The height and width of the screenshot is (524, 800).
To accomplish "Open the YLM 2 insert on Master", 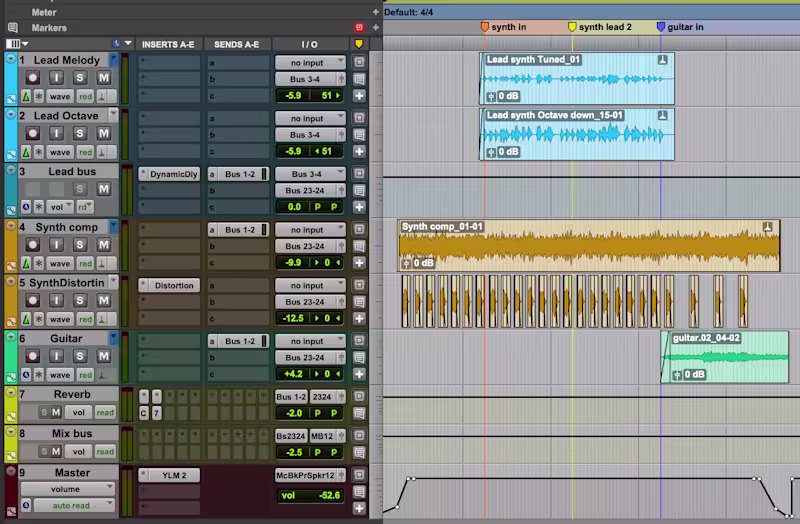I will [x=174, y=475].
